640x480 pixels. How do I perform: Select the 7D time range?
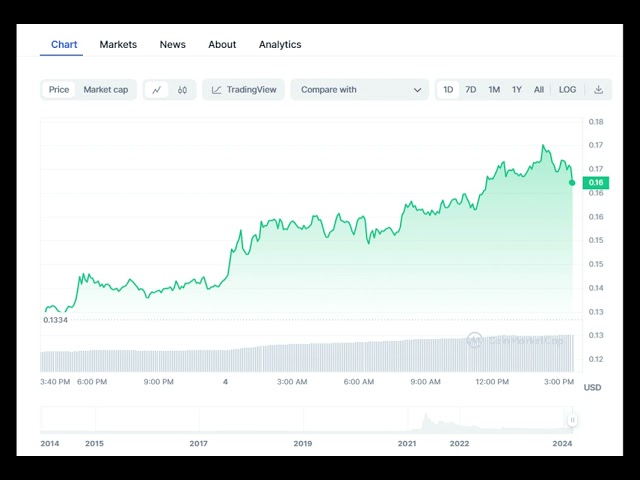tap(470, 90)
